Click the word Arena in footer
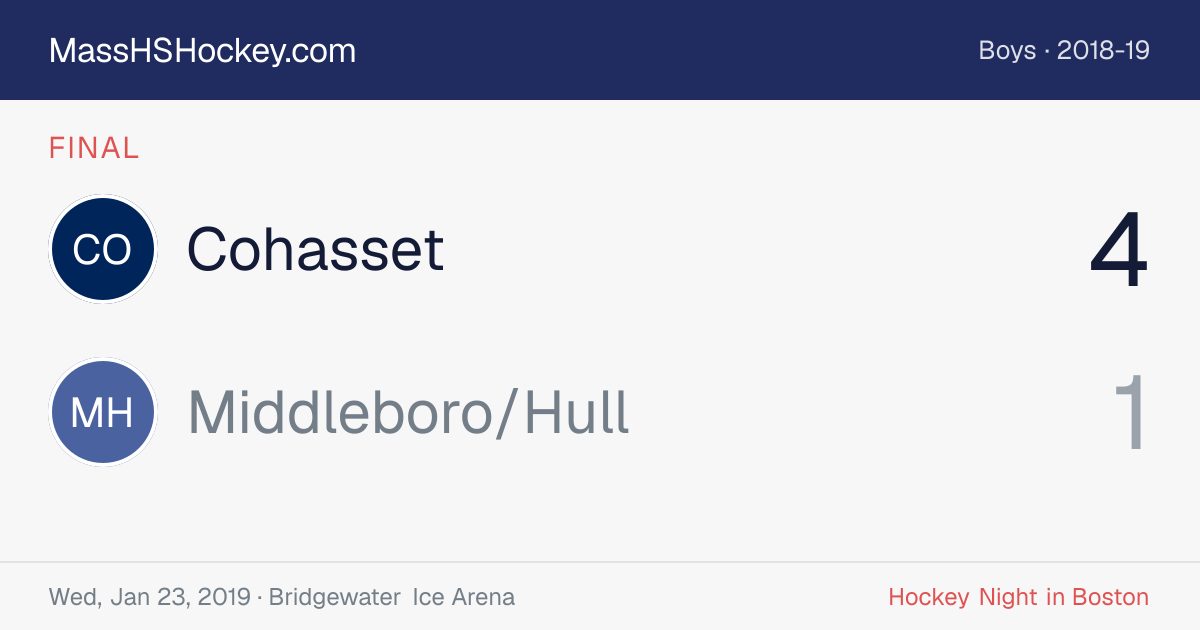Screen dimensions: 1200x630 pos(483,597)
